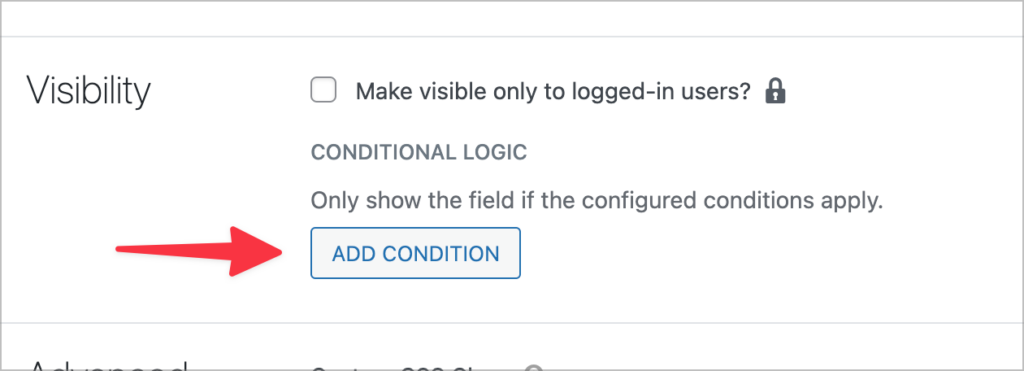Click the red arrow pointing to Add Condition
The width and height of the screenshot is (1024, 371).
pyautogui.click(x=199, y=251)
